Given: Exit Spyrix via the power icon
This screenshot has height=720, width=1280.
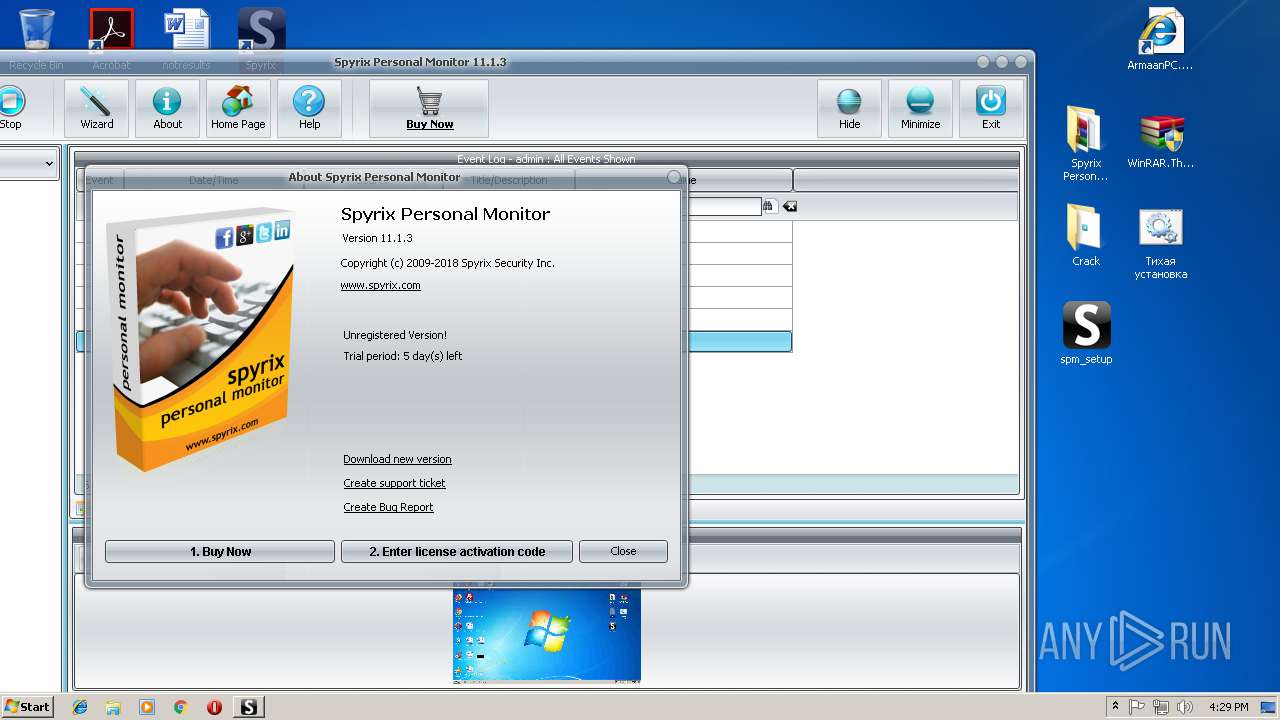Looking at the screenshot, I should [x=991, y=108].
